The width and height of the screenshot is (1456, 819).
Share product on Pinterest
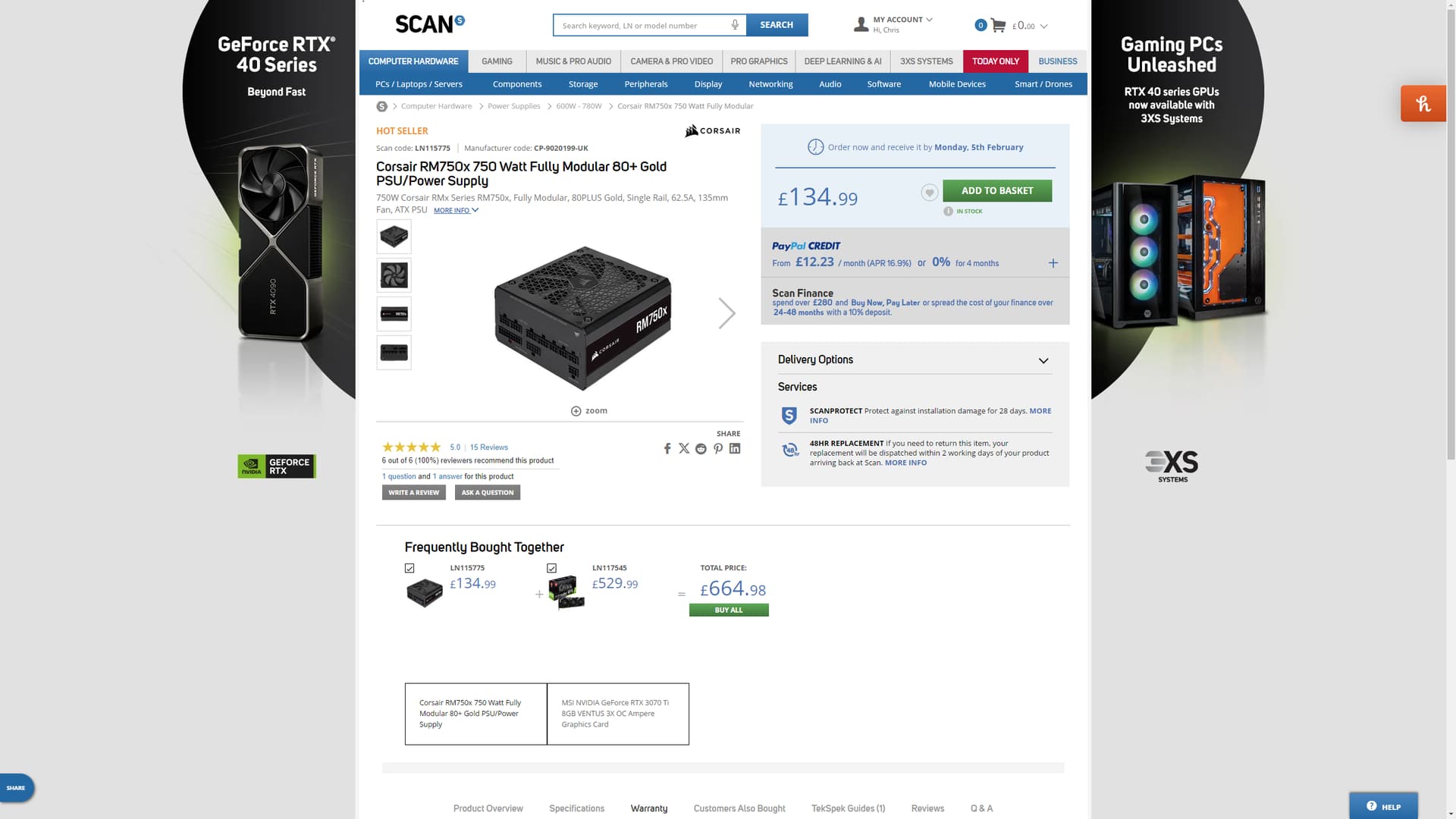[x=718, y=448]
